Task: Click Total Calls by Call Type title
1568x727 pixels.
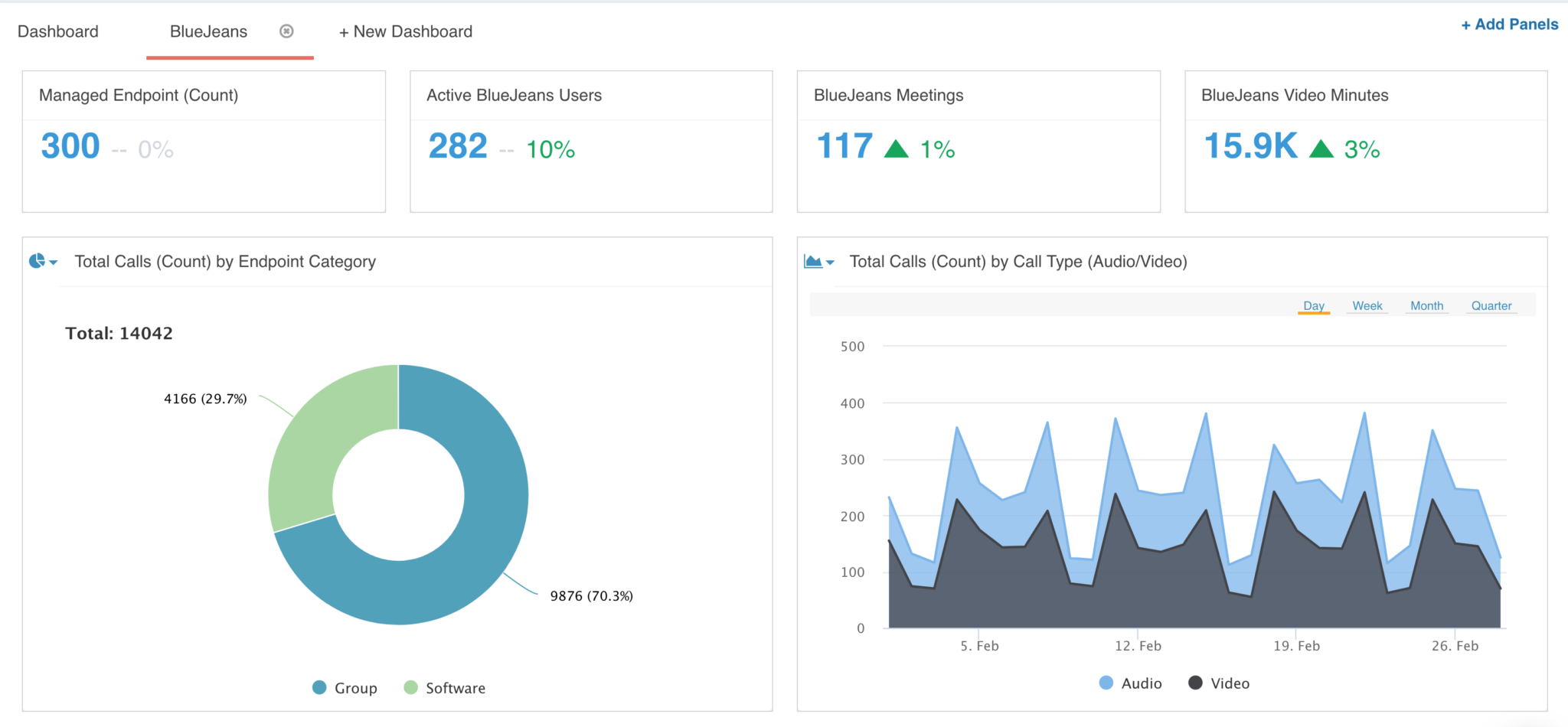Action: tap(1018, 262)
